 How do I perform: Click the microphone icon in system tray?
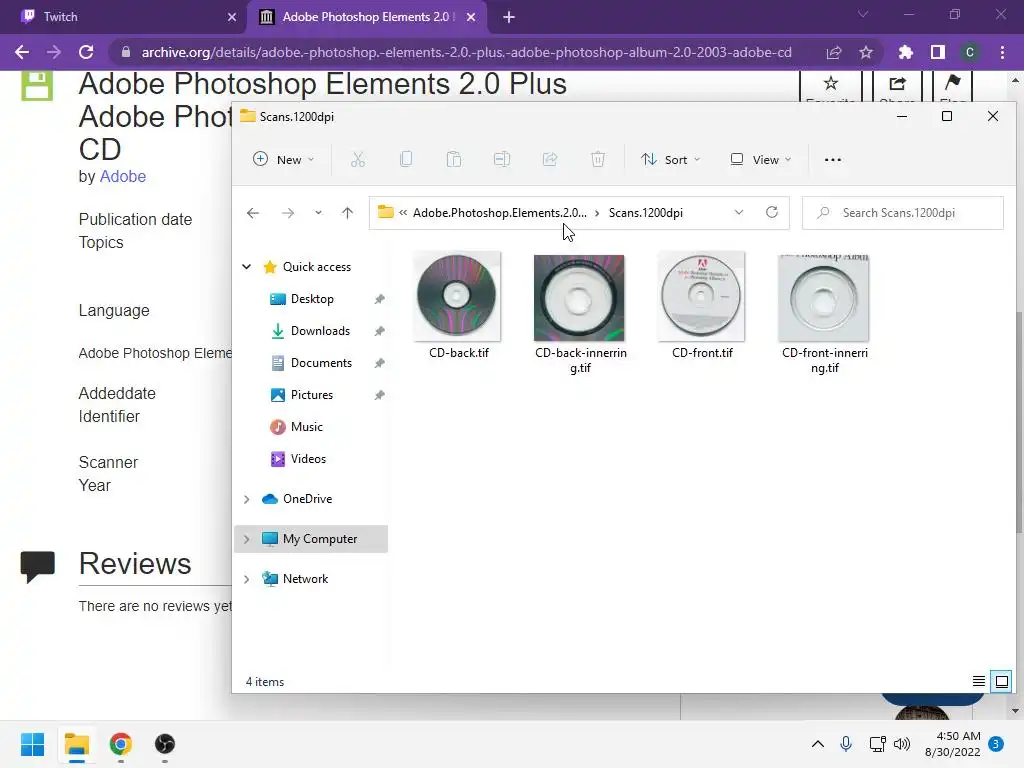(846, 744)
